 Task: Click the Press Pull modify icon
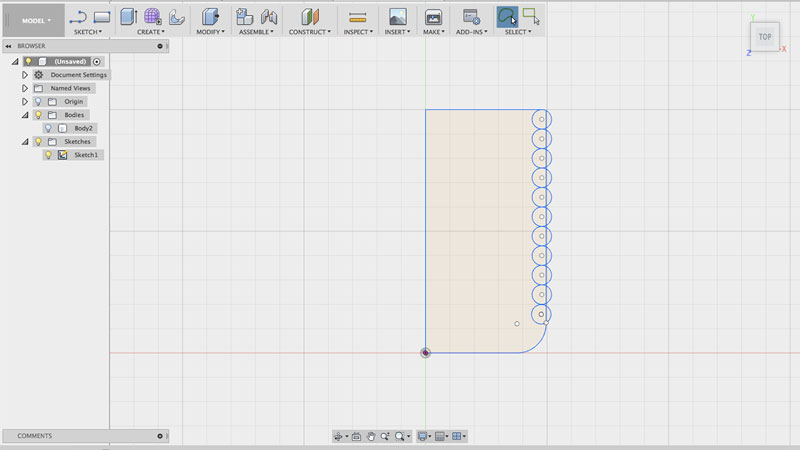(210, 17)
